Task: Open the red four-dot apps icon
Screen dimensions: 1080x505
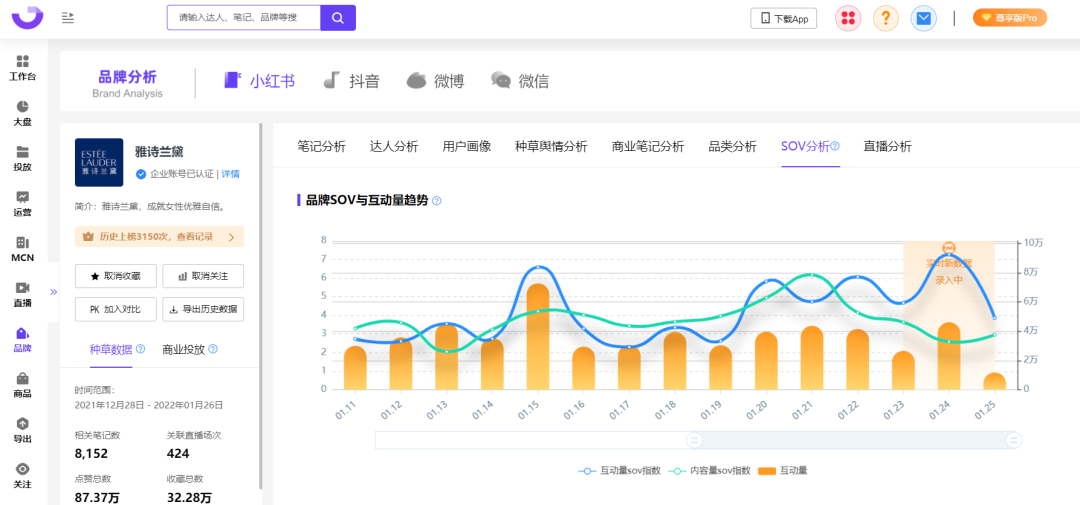Action: [848, 19]
